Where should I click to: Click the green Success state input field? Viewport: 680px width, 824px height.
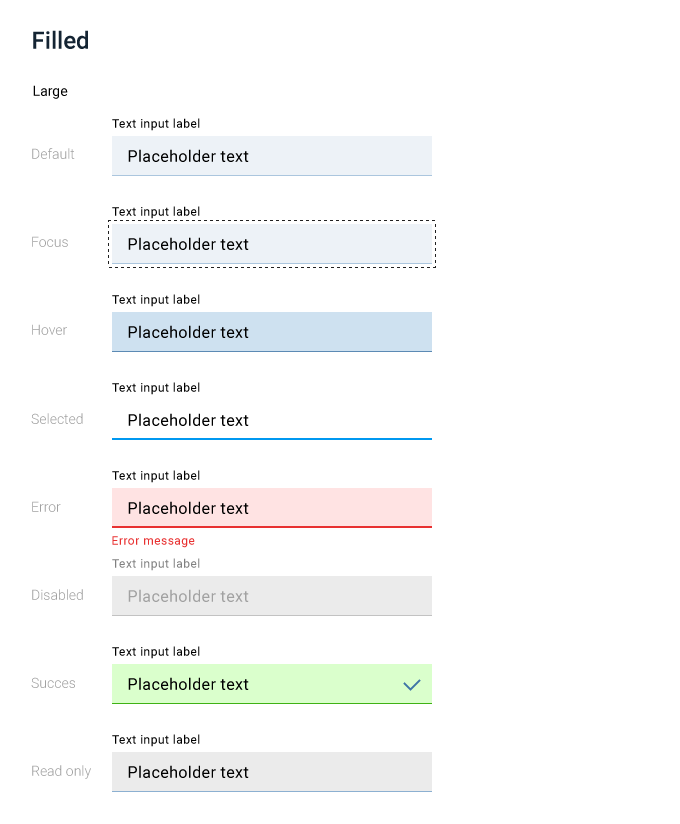tap(272, 684)
